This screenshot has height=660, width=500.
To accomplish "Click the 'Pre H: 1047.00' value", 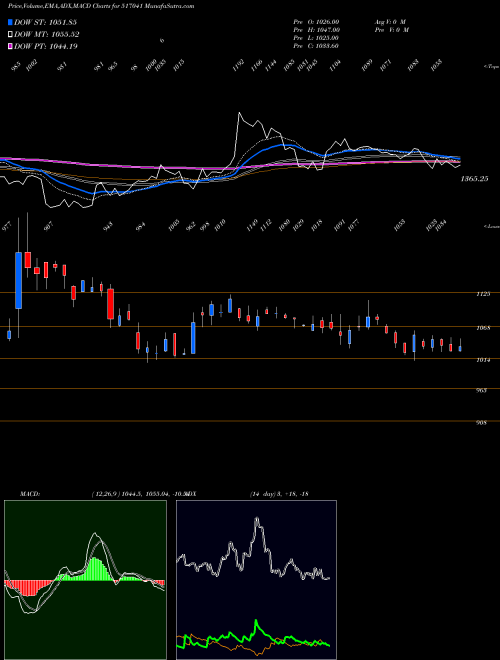I will click(x=316, y=30).
